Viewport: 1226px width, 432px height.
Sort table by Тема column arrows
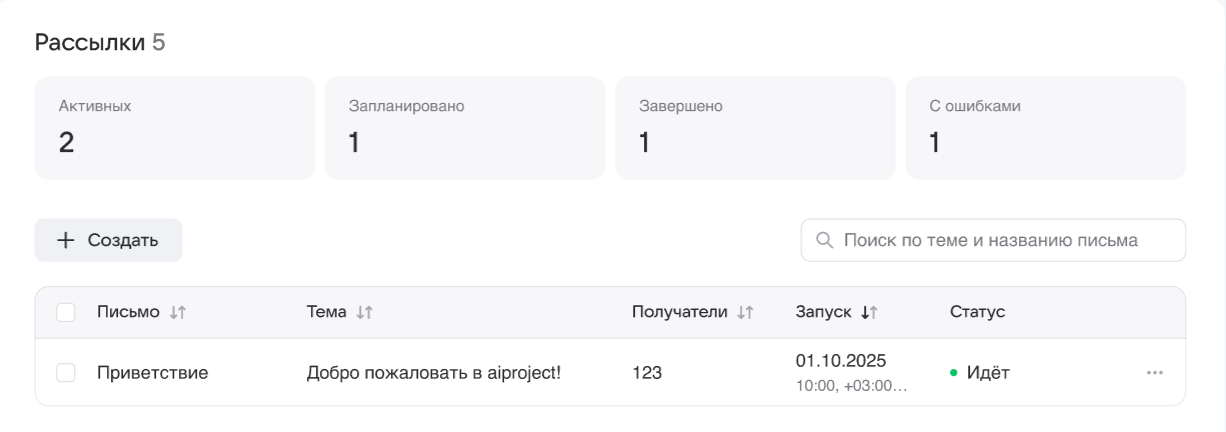(364, 313)
